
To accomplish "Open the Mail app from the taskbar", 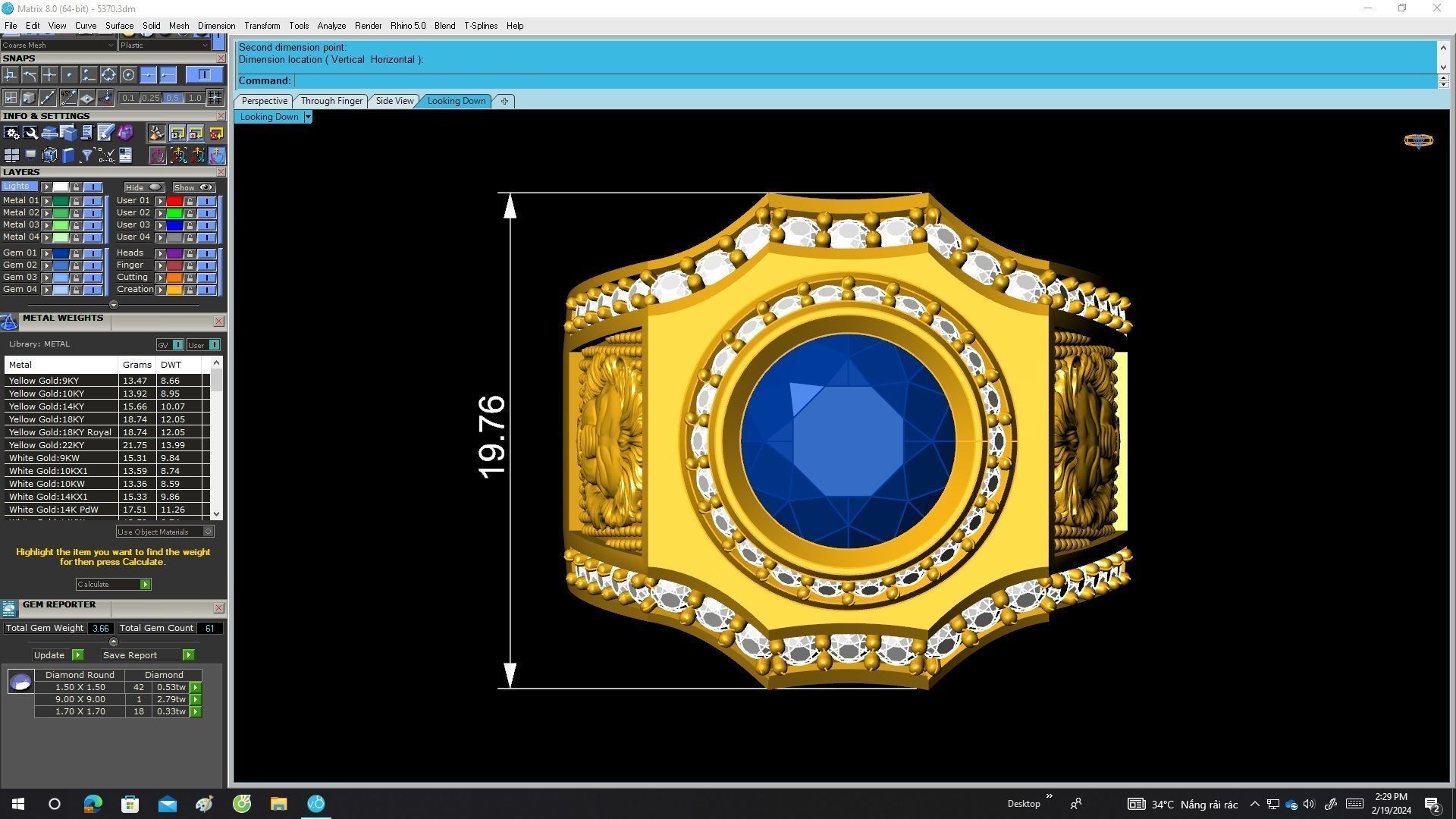I will click(167, 804).
